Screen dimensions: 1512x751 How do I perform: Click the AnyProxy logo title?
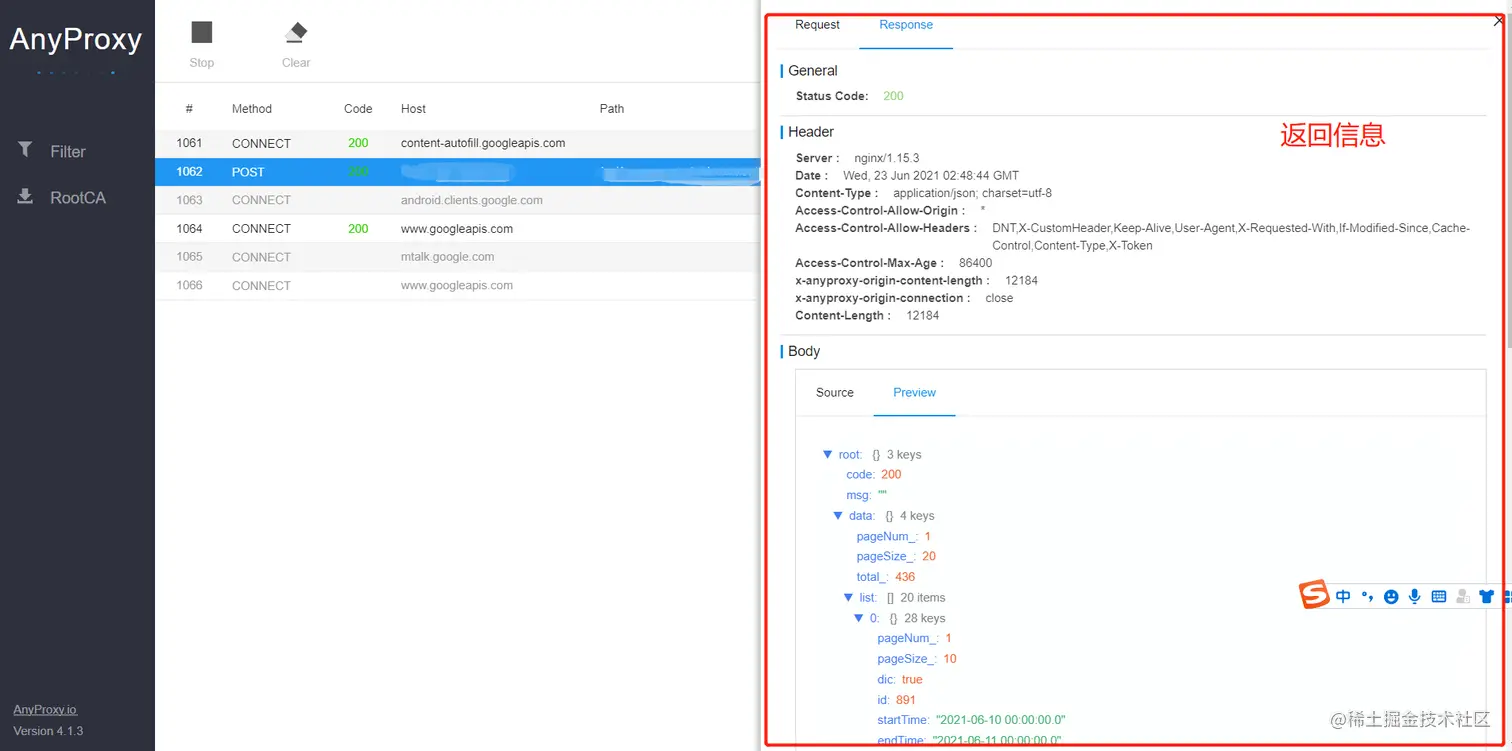click(76, 40)
